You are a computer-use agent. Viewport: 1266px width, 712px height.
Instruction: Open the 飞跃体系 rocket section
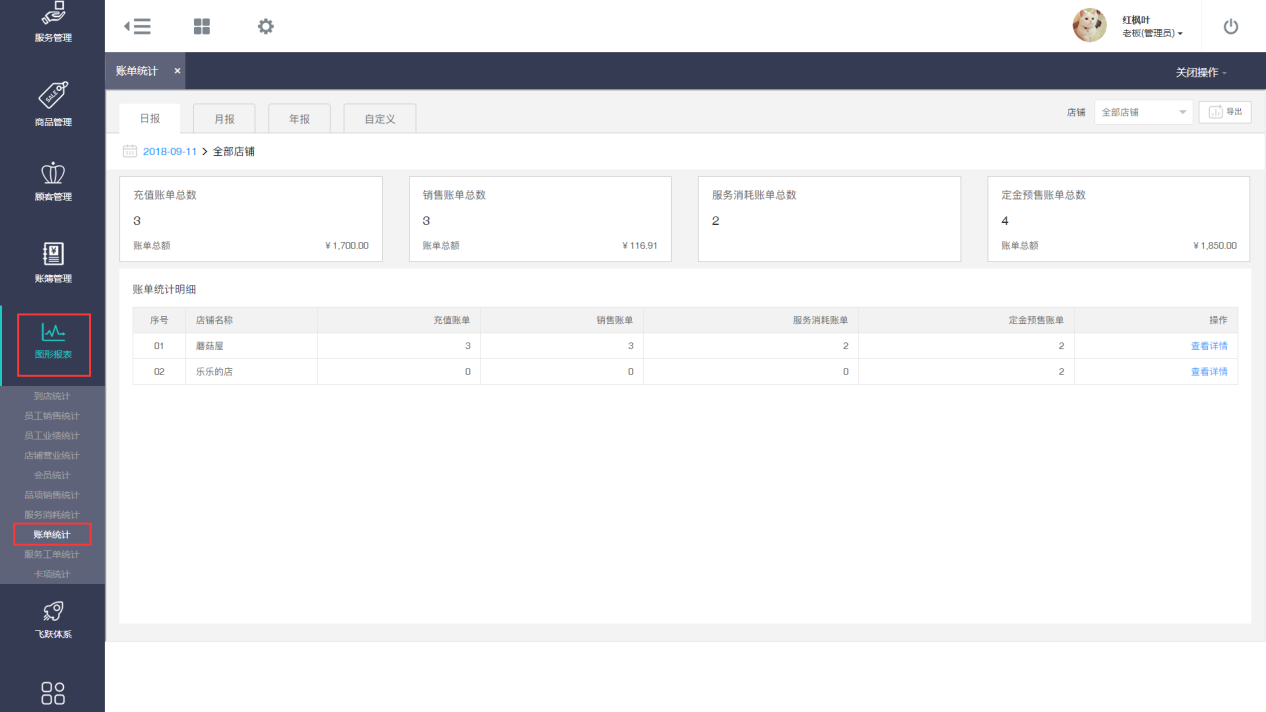[52, 618]
